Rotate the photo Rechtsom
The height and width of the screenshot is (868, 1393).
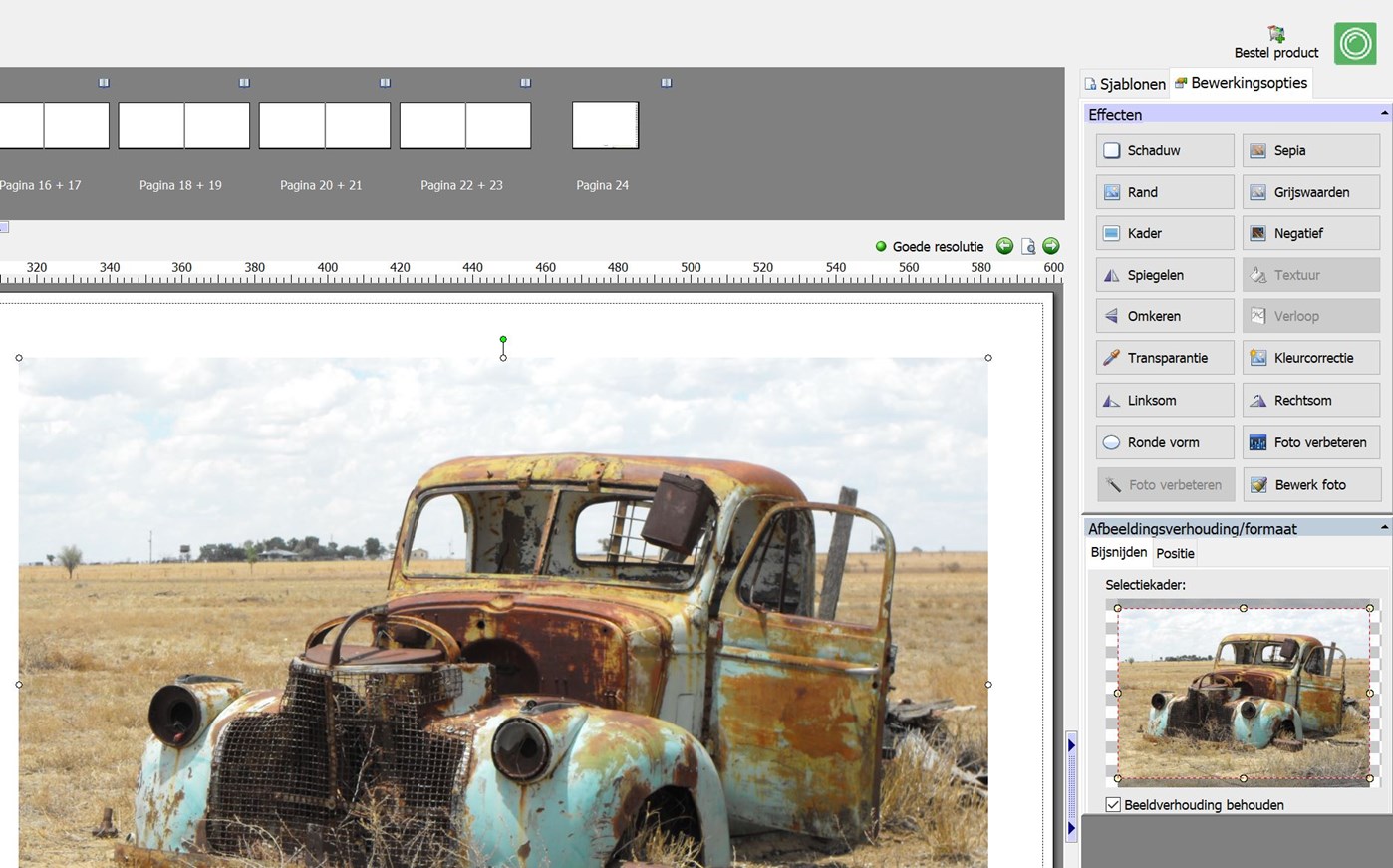[1310, 400]
